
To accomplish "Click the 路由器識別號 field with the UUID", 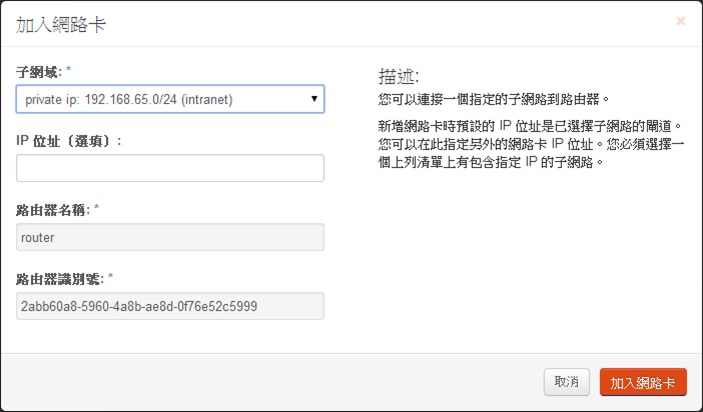I will click(170, 306).
